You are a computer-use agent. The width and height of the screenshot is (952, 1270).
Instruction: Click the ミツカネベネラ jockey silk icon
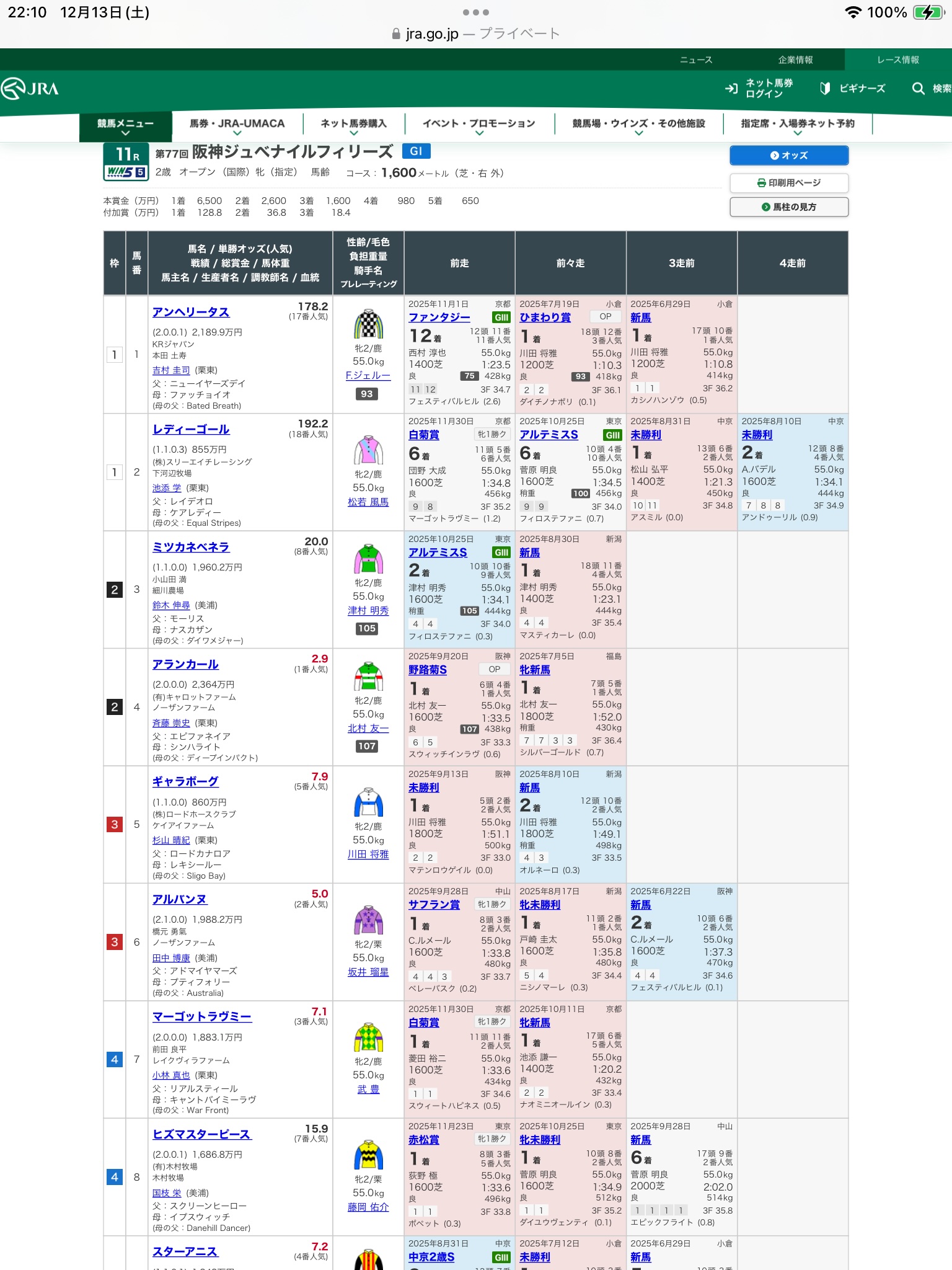click(368, 559)
